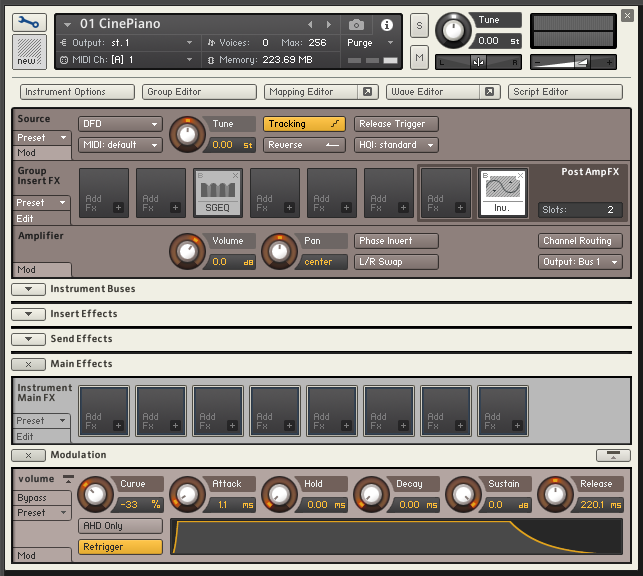Expand the Send Effects section
The height and width of the screenshot is (576, 643).
tap(28, 339)
